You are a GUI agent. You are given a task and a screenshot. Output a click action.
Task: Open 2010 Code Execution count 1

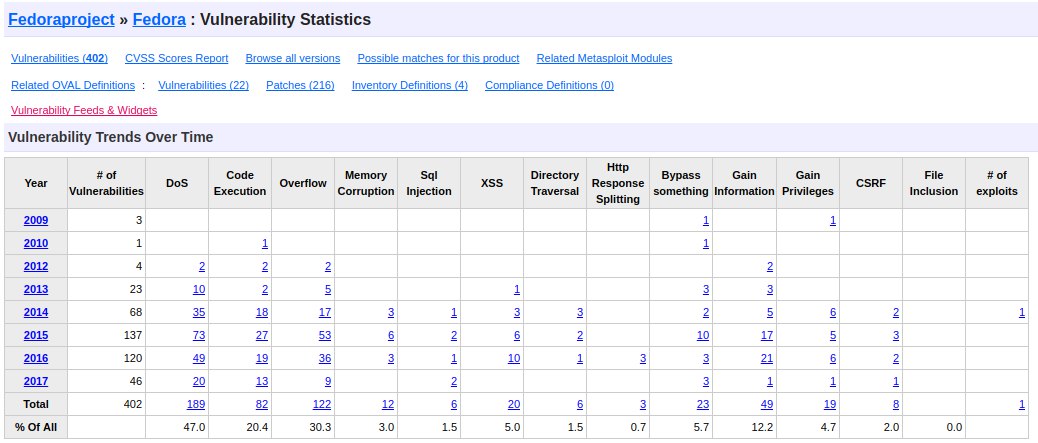[265, 243]
